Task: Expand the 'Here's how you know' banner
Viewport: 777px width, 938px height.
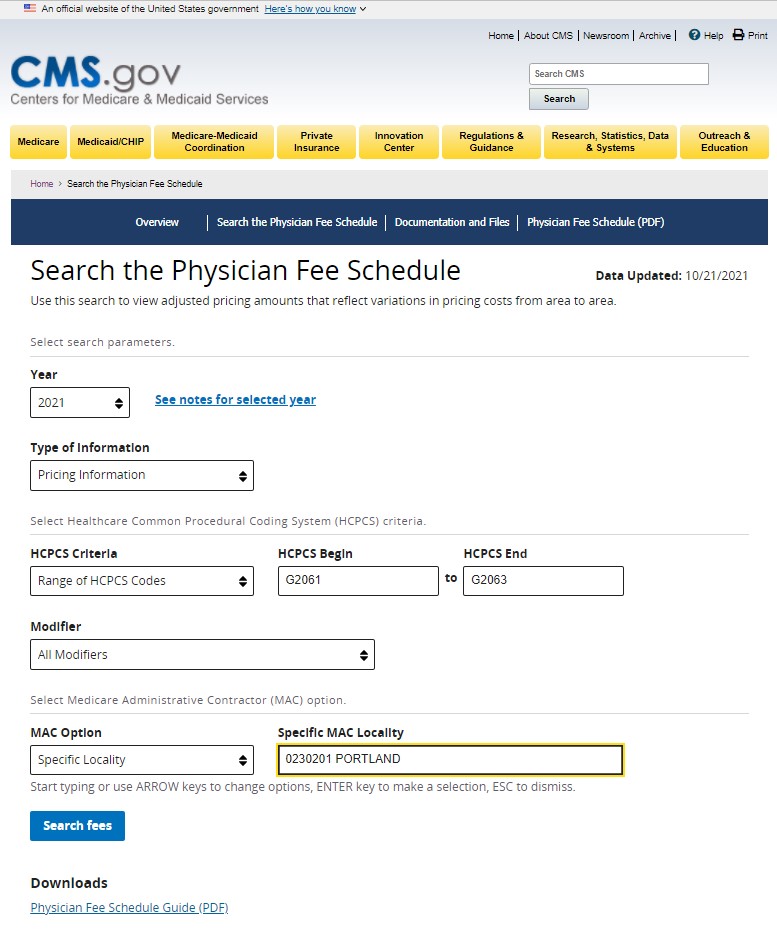Action: point(308,8)
